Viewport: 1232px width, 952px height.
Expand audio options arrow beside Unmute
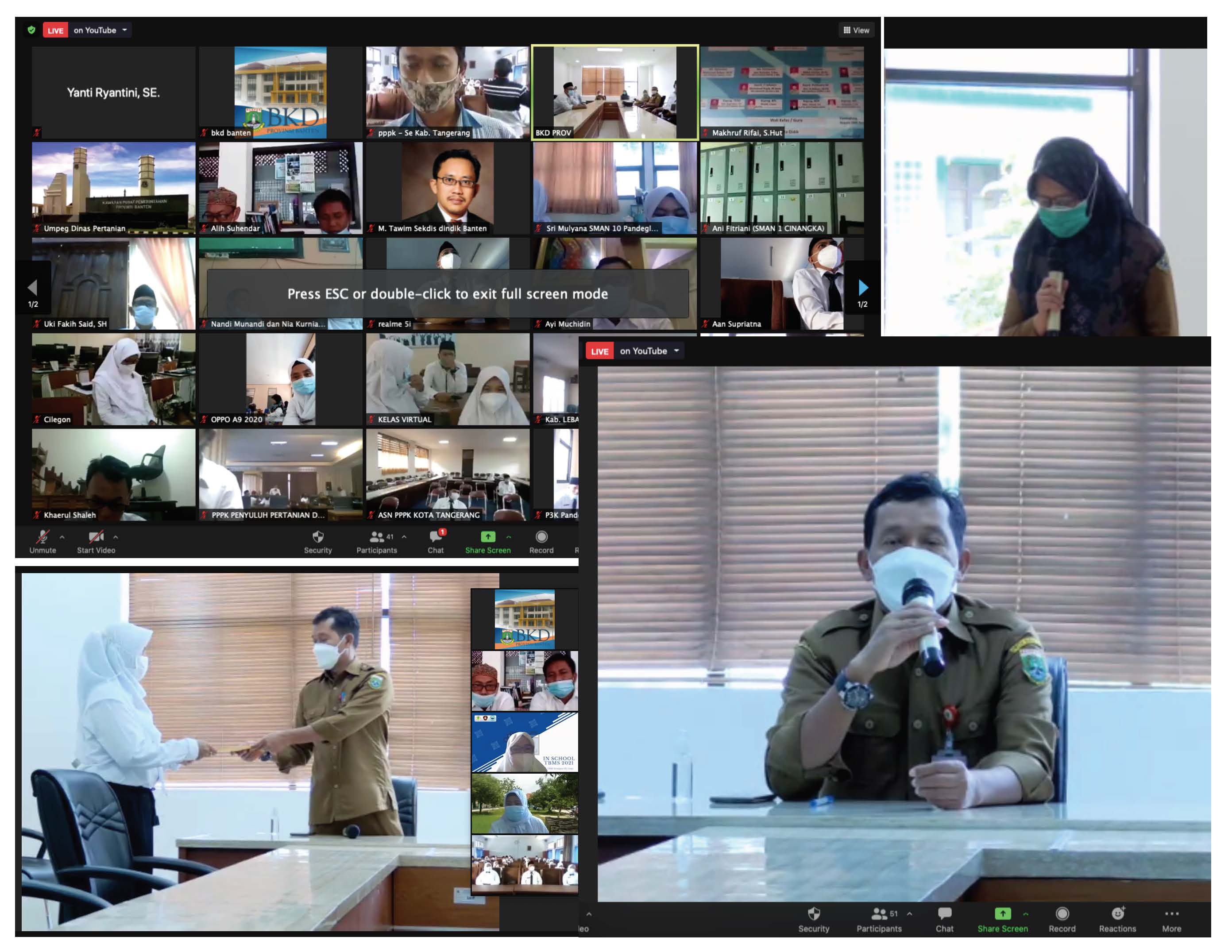(x=62, y=537)
